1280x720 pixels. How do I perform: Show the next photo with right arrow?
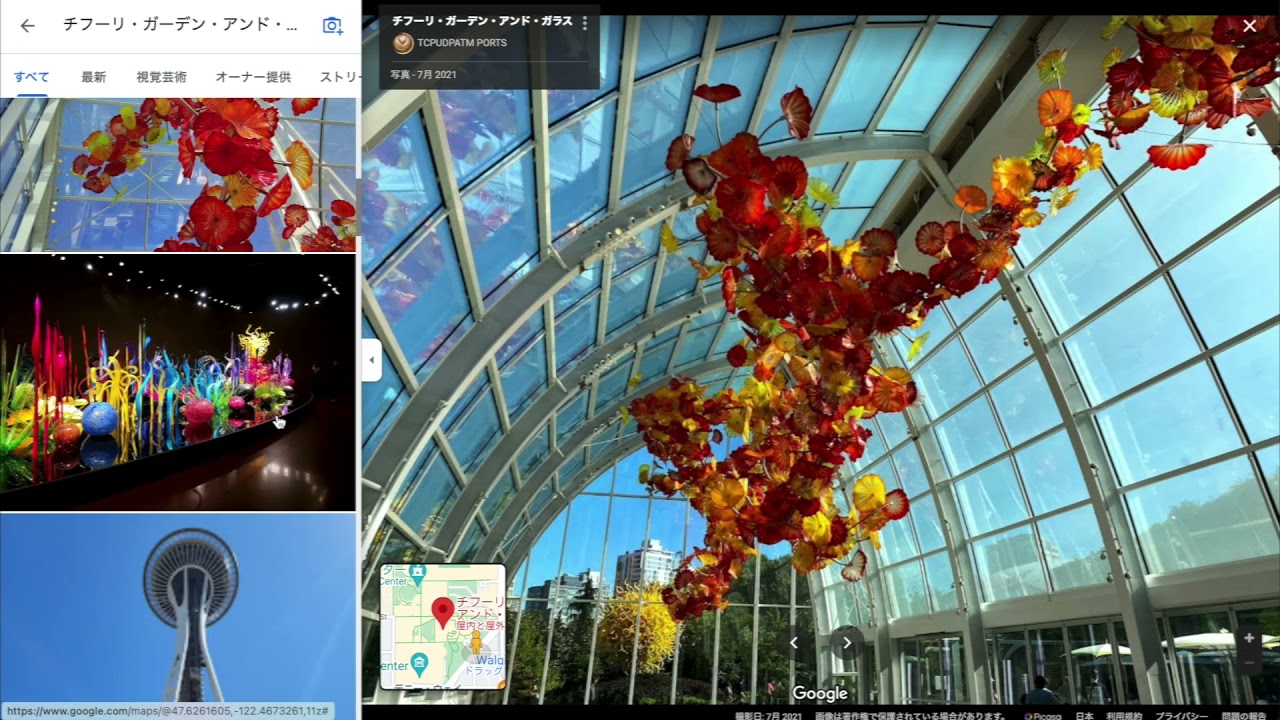[x=847, y=643]
